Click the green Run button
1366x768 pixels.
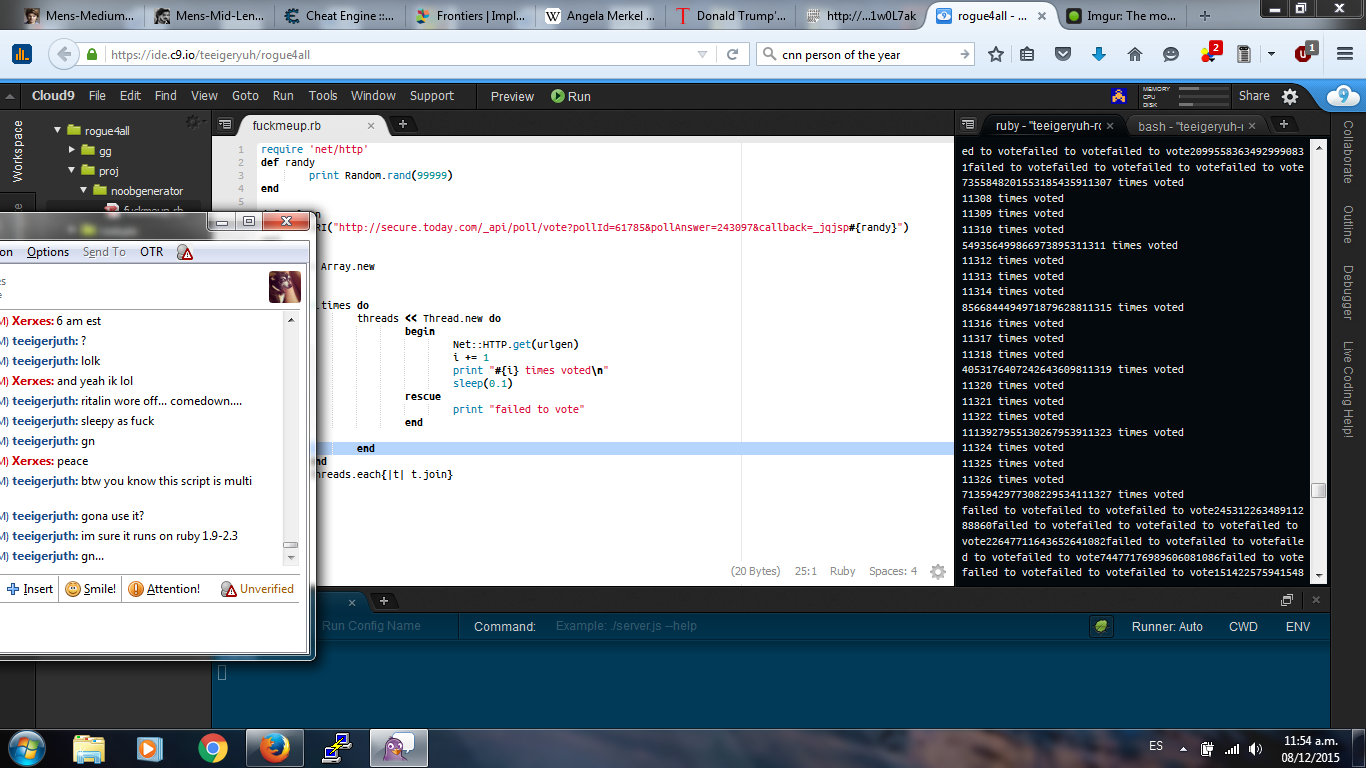(571, 96)
